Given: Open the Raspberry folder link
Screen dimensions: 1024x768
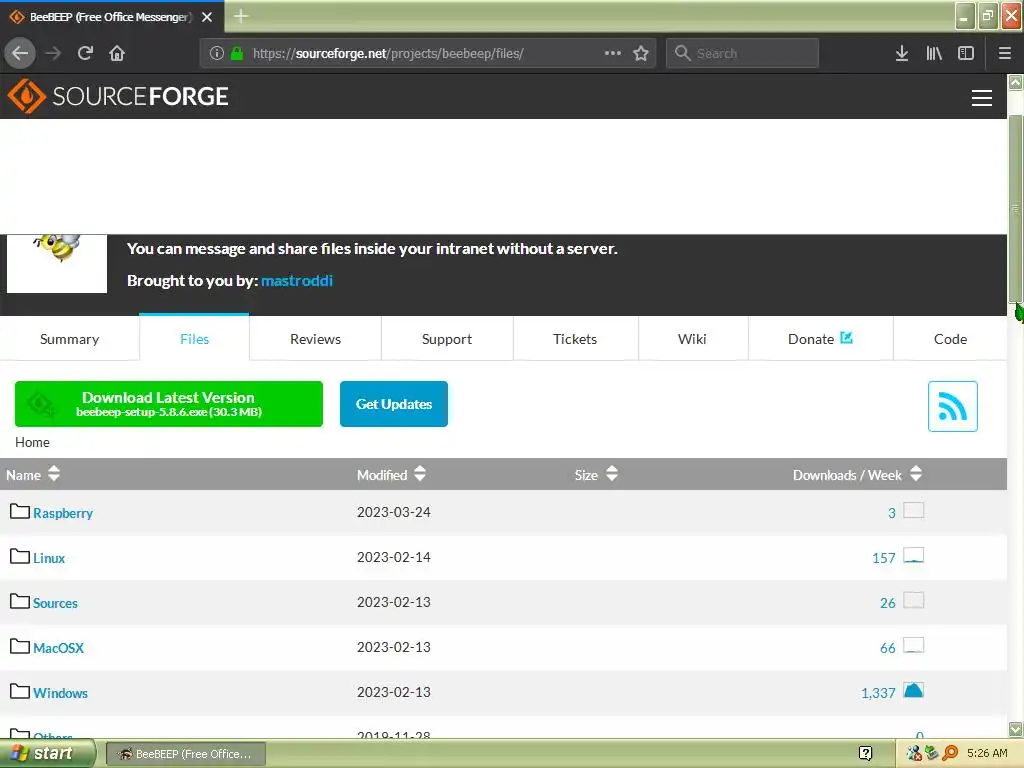Looking at the screenshot, I should click(63, 513).
